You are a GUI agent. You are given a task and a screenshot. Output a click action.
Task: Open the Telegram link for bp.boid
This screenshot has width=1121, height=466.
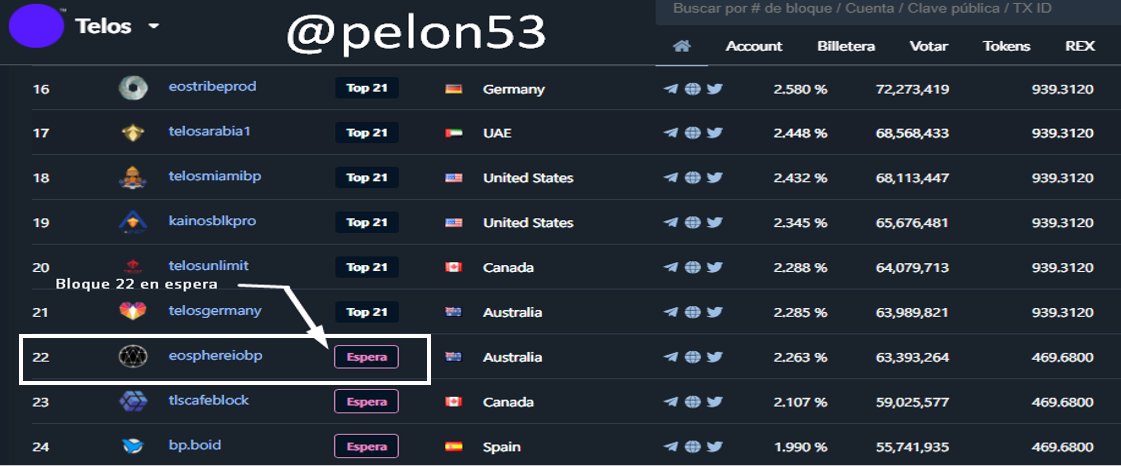pos(670,446)
